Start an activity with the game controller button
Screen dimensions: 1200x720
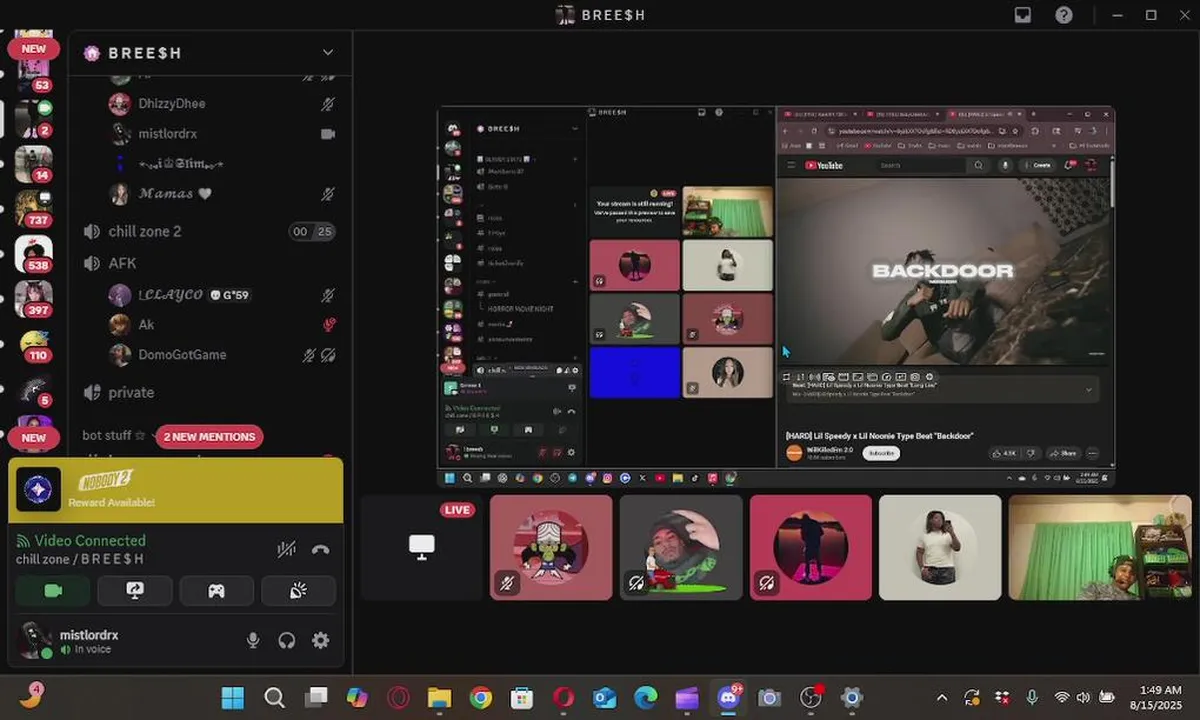pos(216,591)
